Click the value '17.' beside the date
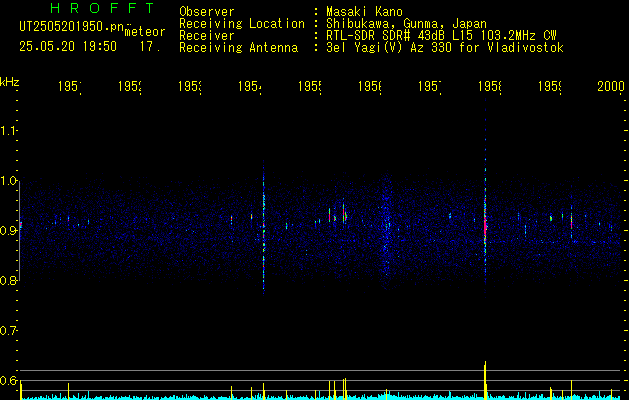This screenshot has height=400, width=629. pyautogui.click(x=150, y=47)
